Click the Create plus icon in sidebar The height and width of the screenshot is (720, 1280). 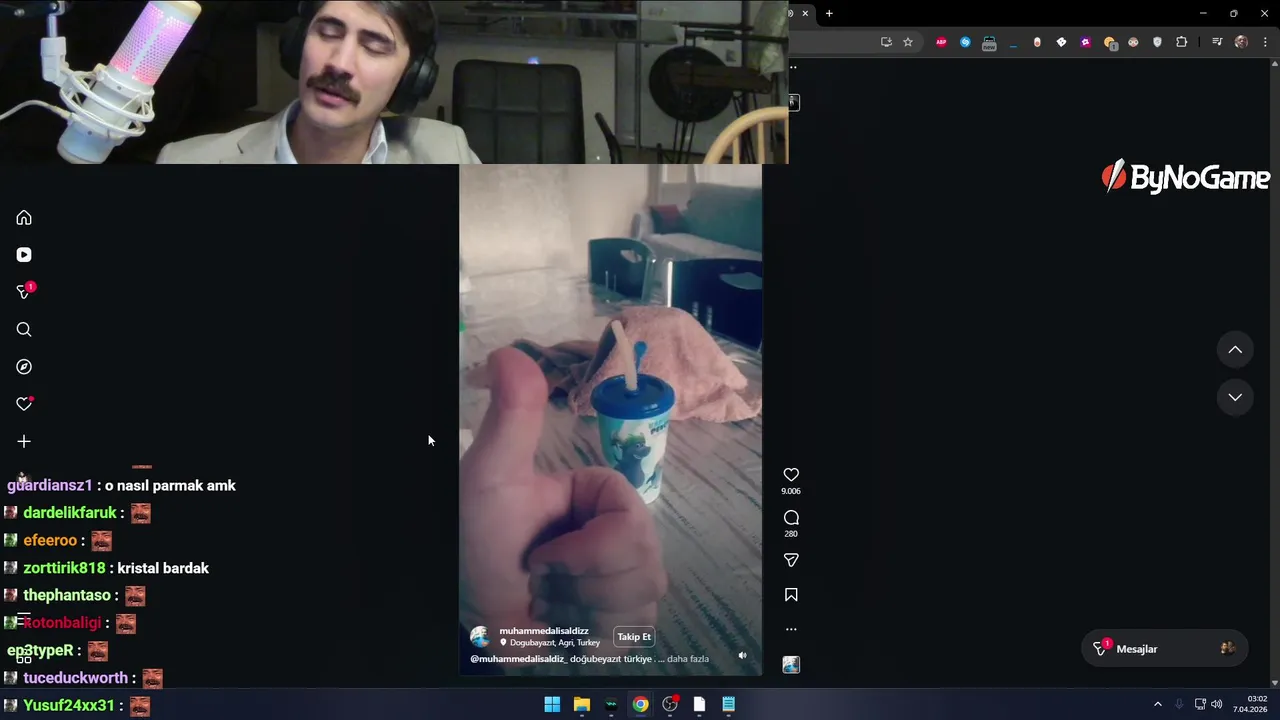24,441
